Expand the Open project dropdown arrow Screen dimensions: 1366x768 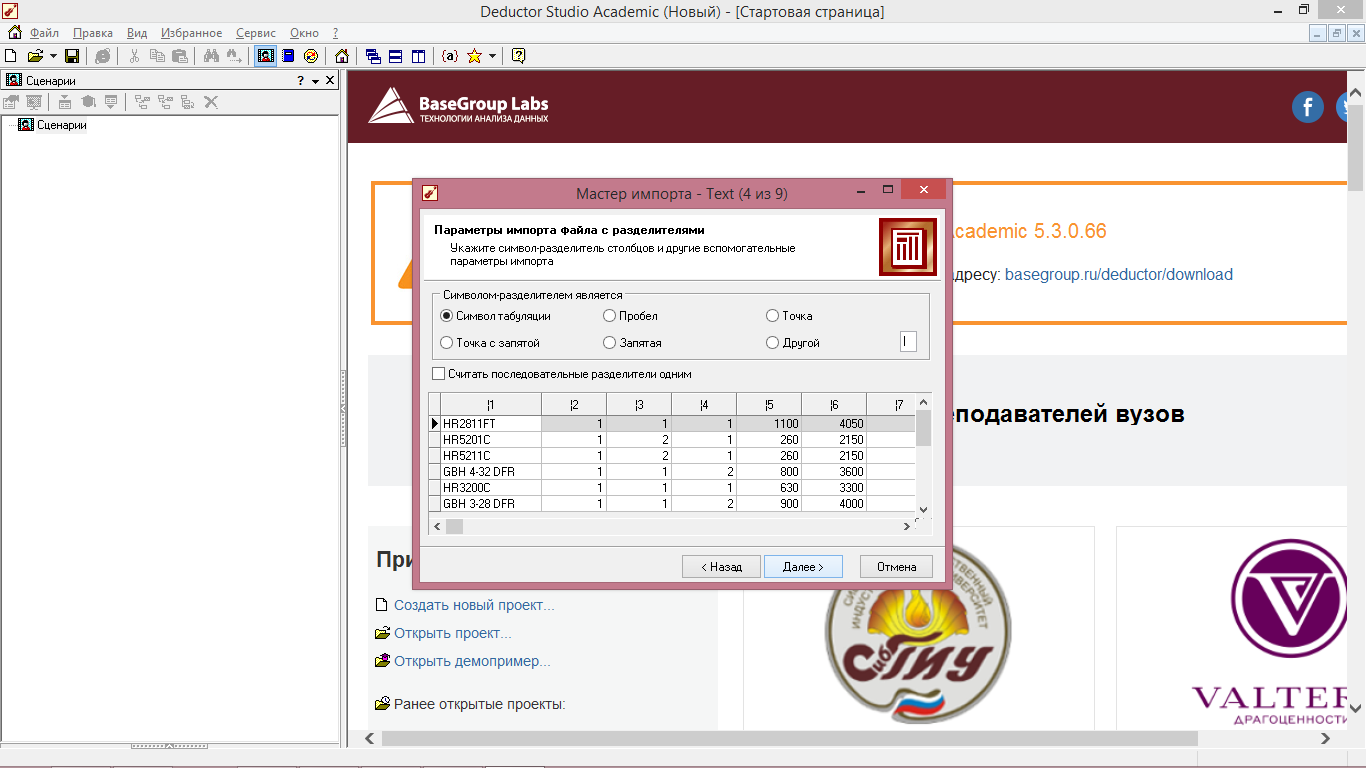point(53,56)
